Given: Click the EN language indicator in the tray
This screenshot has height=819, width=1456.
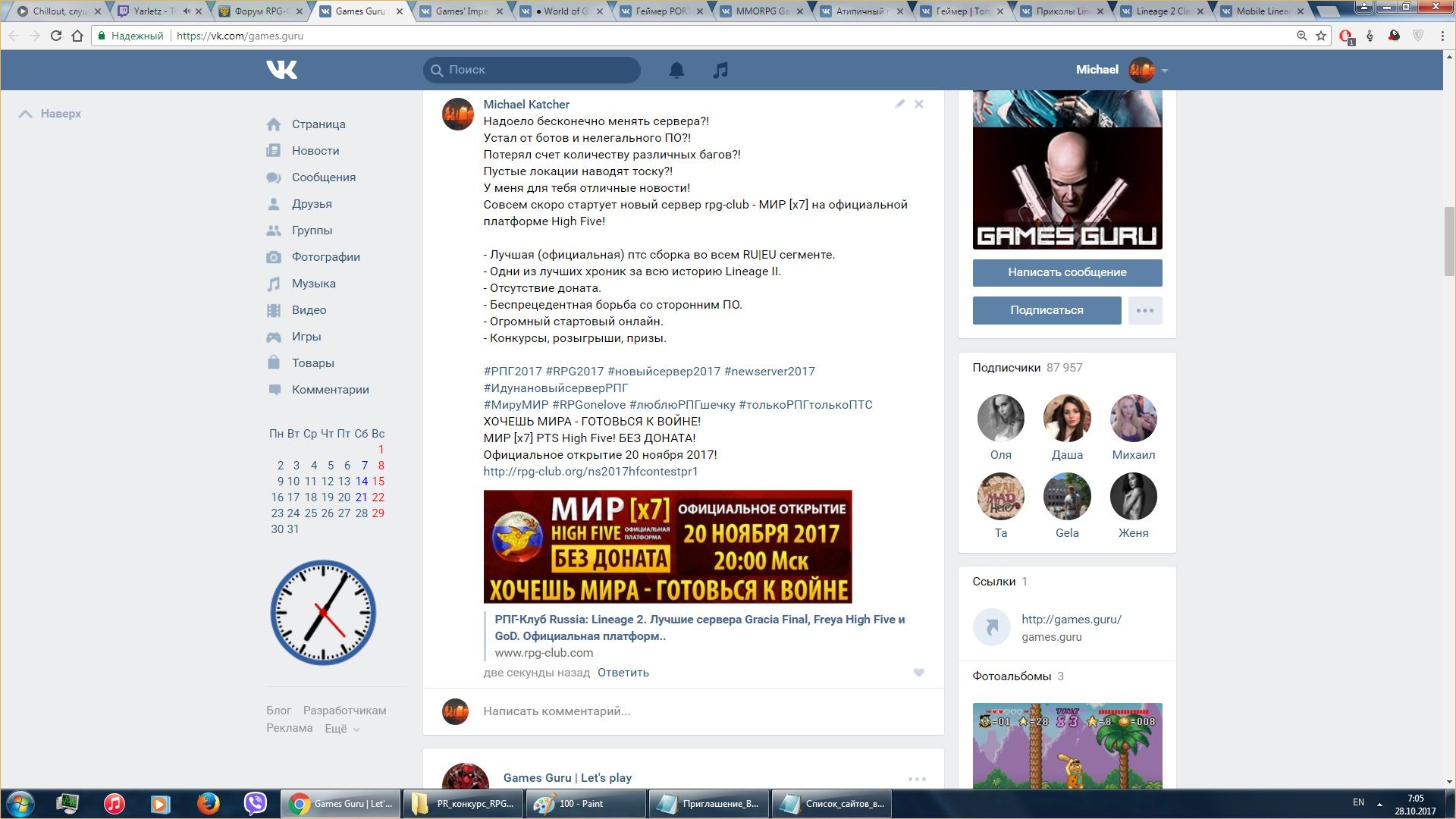Looking at the screenshot, I should pos(1358,802).
